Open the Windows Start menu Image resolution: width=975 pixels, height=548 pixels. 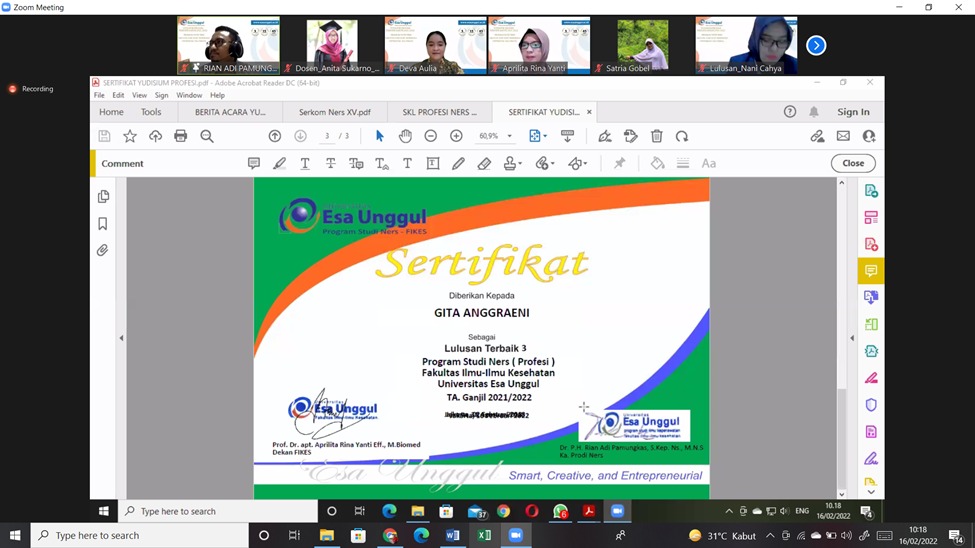click(x=15, y=536)
